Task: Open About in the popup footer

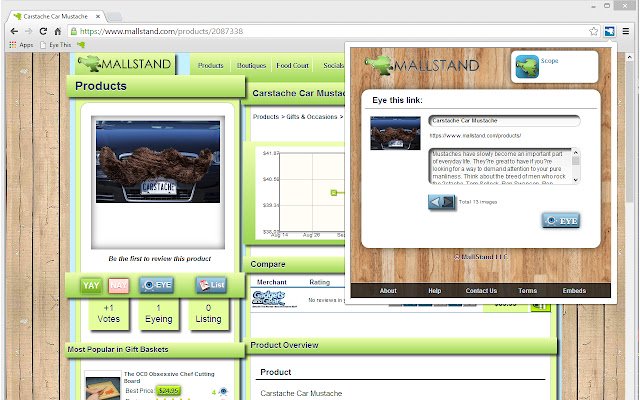Action: pyautogui.click(x=388, y=291)
